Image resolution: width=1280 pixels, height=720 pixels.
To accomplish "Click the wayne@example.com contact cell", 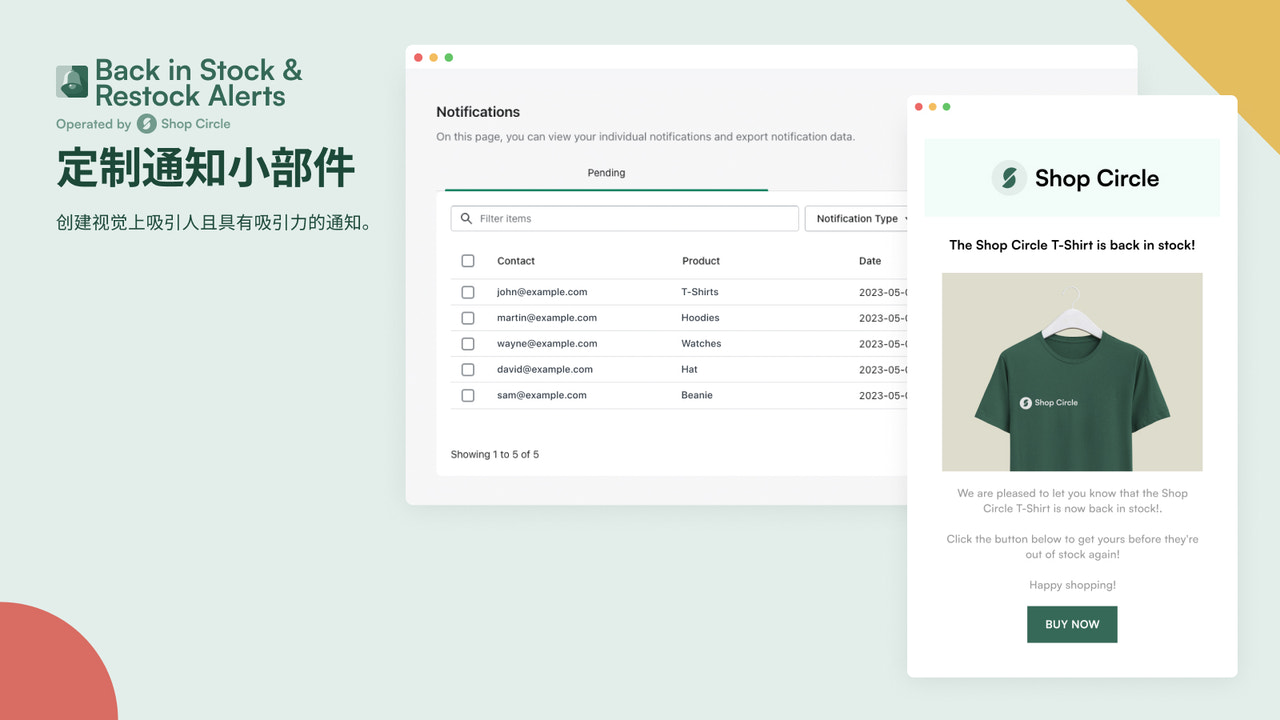I will tap(547, 344).
